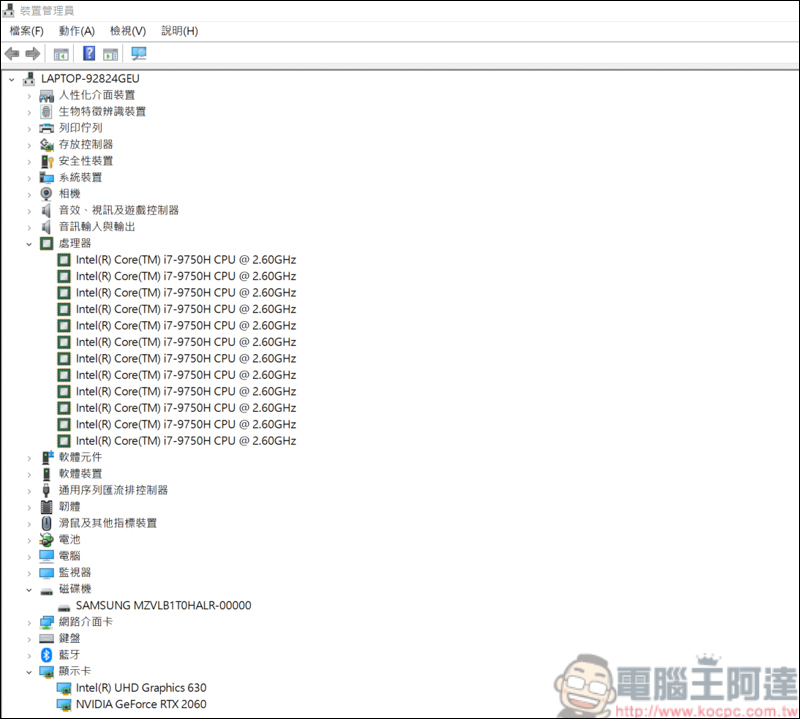
Task: Open the 動作(A) Action menu
Action: click(x=77, y=31)
